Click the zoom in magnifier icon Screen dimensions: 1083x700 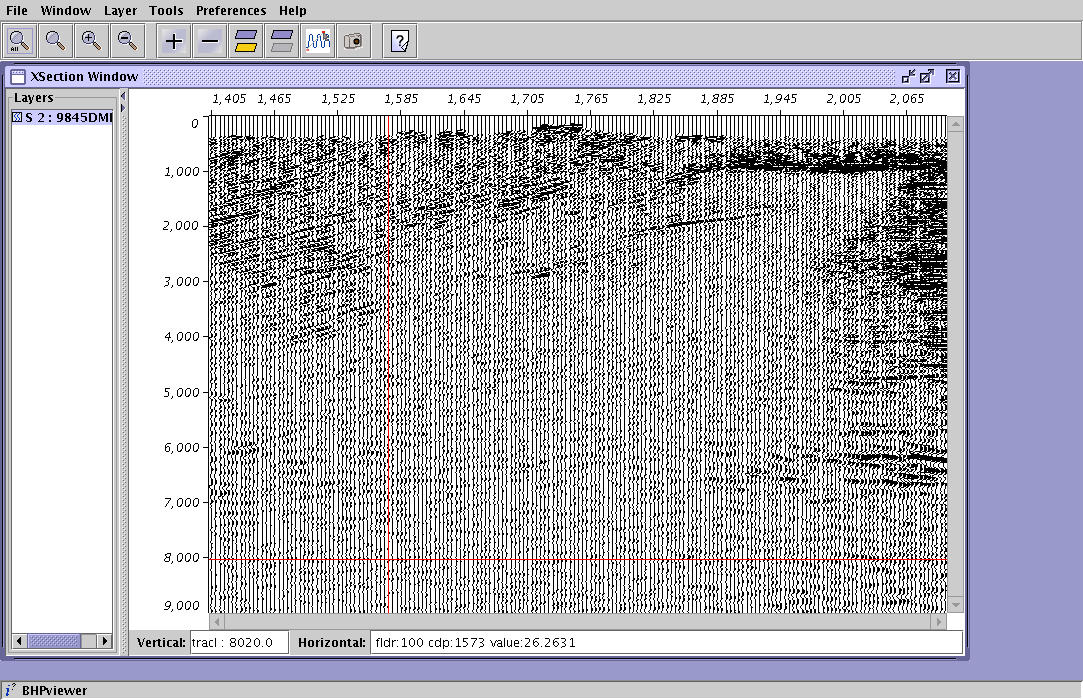tap(91, 41)
